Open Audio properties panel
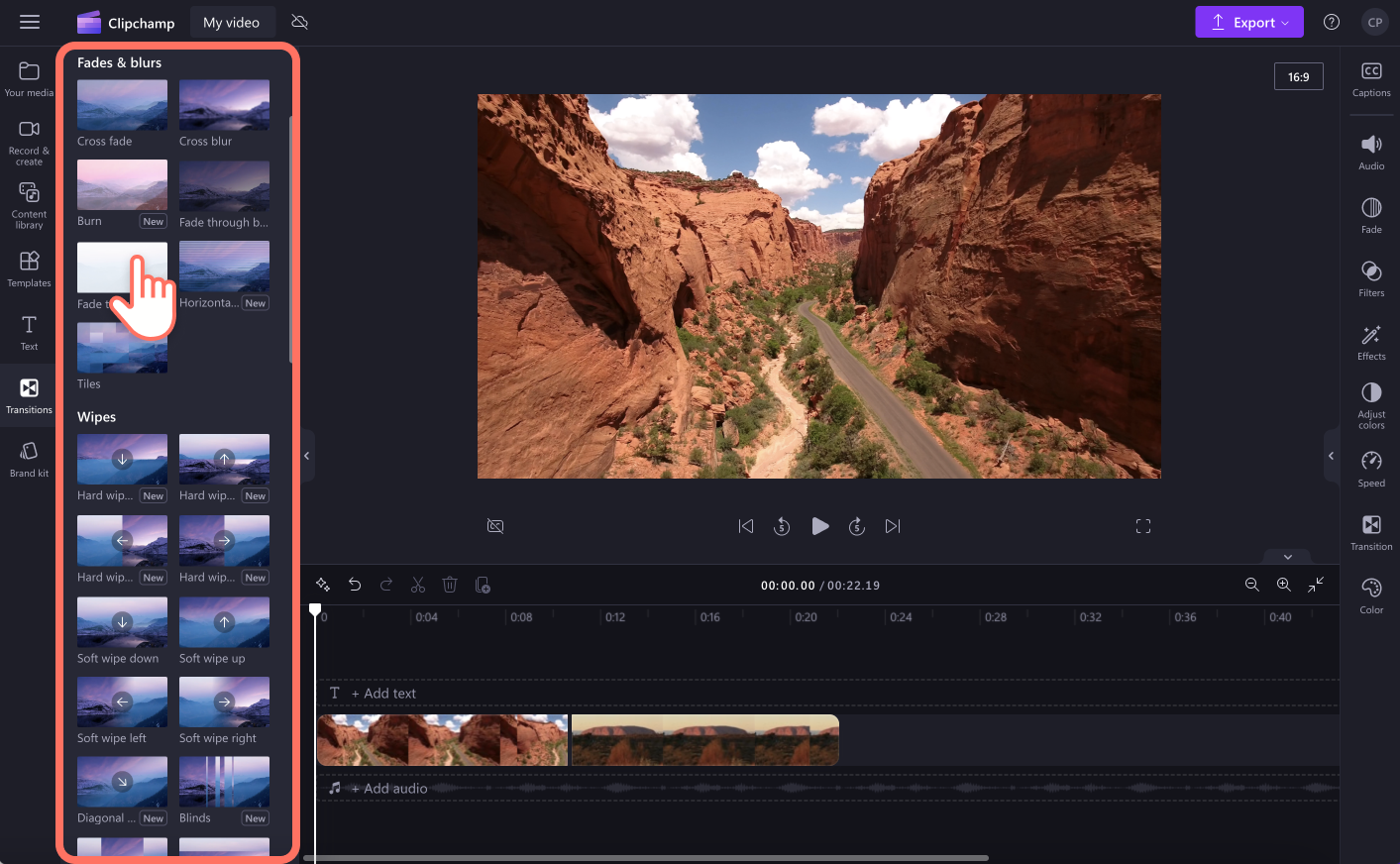 [x=1371, y=153]
